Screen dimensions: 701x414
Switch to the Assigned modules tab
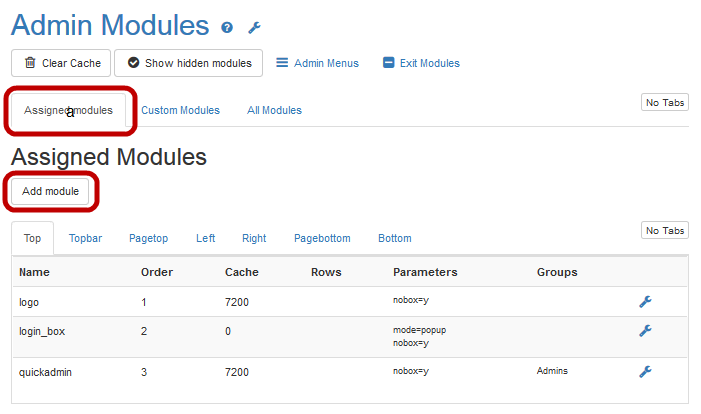pos(69,110)
